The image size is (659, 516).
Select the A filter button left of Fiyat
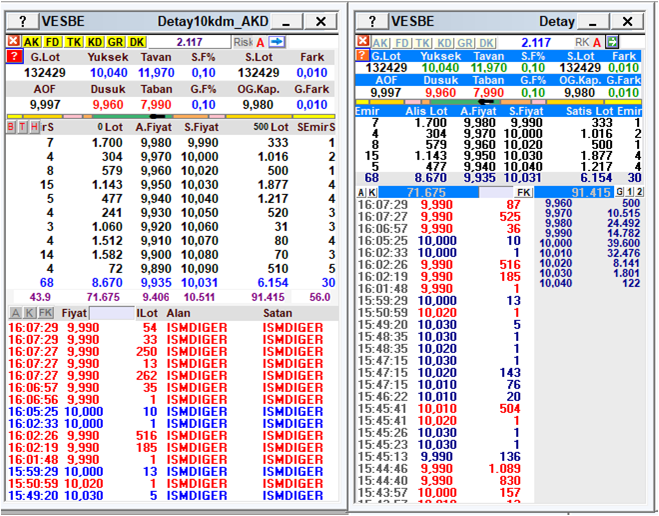tap(16, 313)
